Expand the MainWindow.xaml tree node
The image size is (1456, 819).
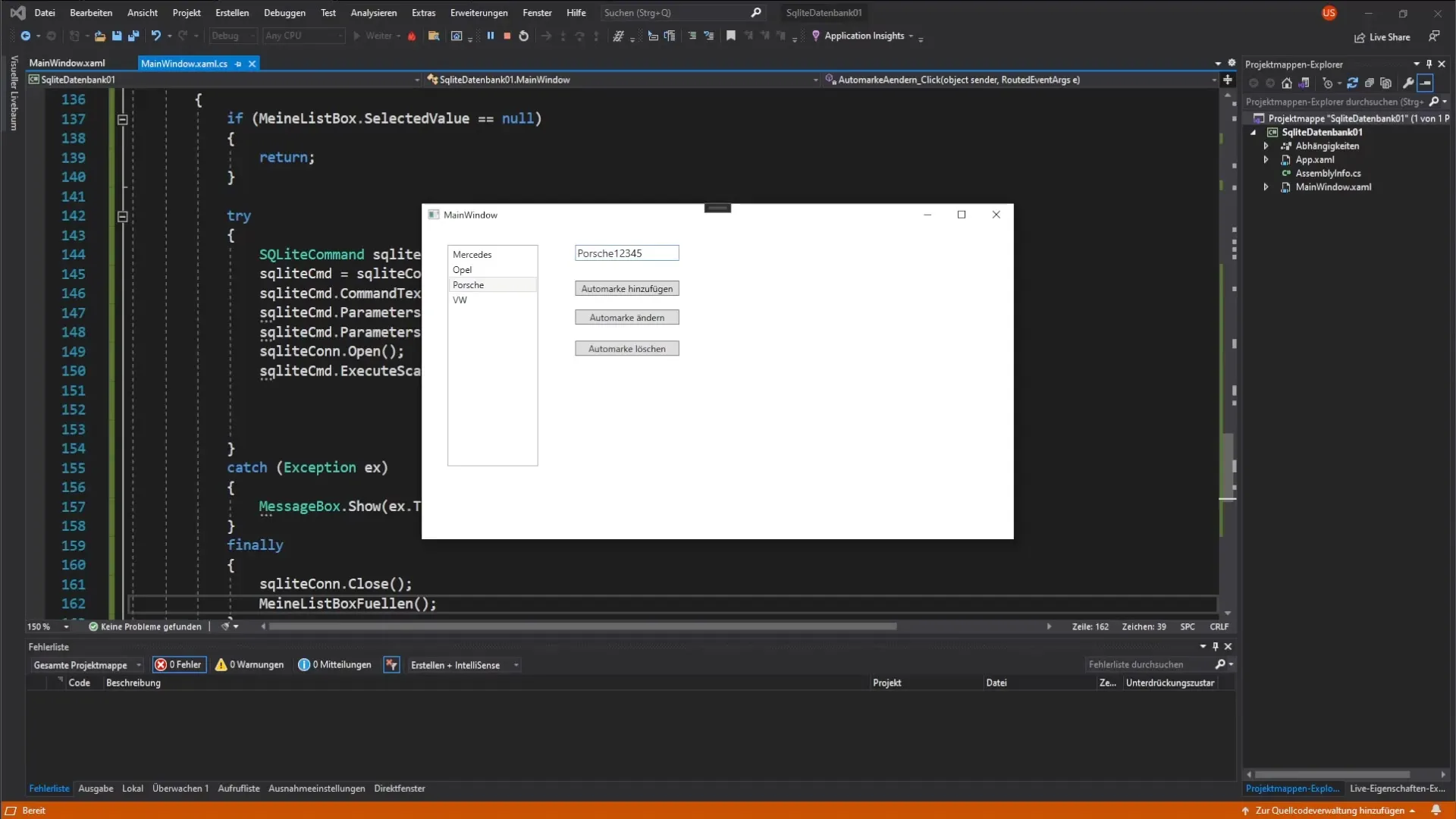point(1266,187)
